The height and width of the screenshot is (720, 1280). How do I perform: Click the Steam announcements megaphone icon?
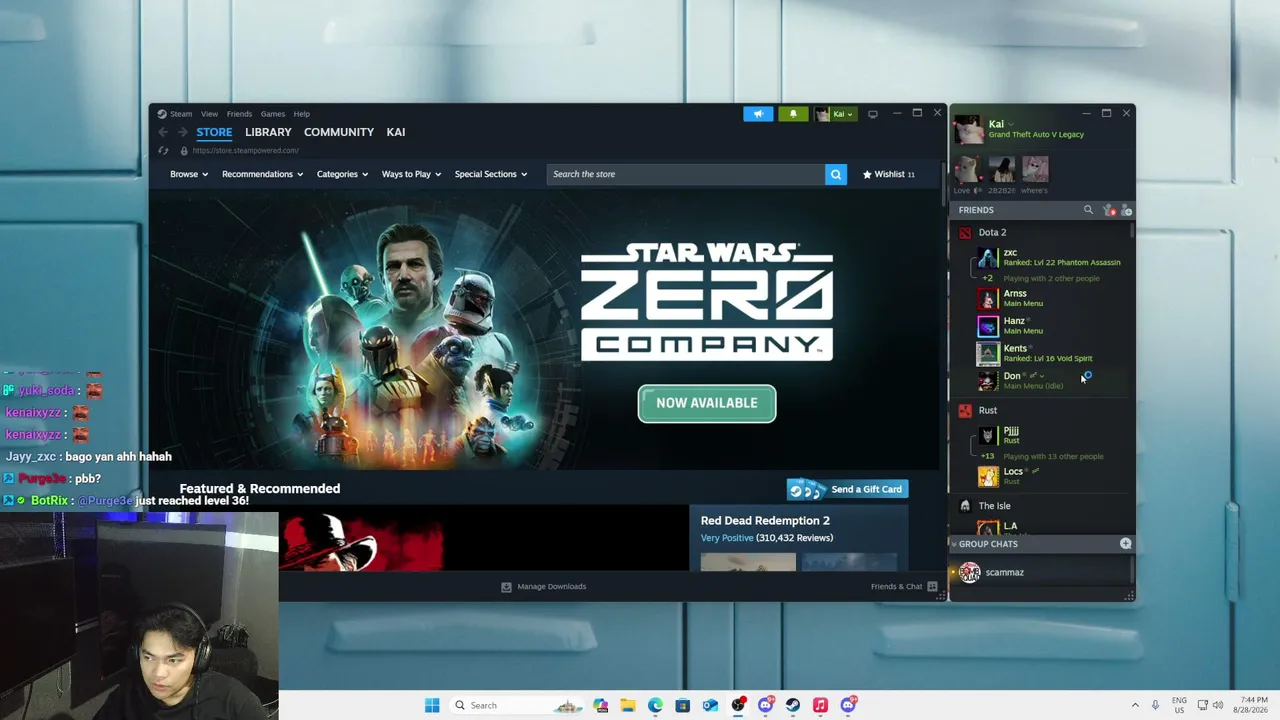point(758,114)
